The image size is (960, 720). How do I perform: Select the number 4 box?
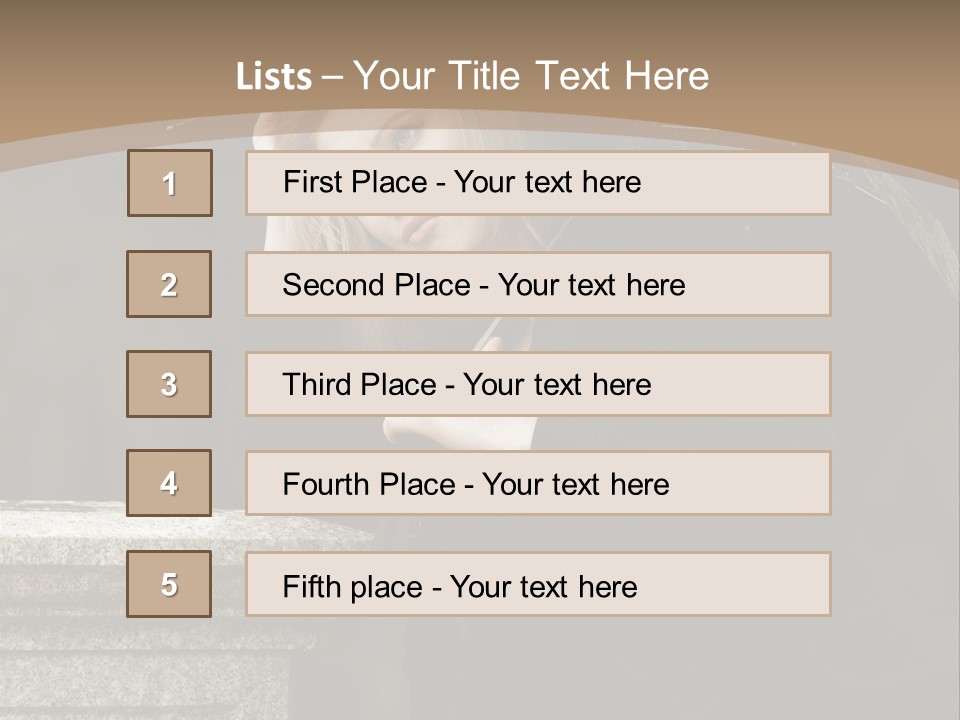coord(169,483)
